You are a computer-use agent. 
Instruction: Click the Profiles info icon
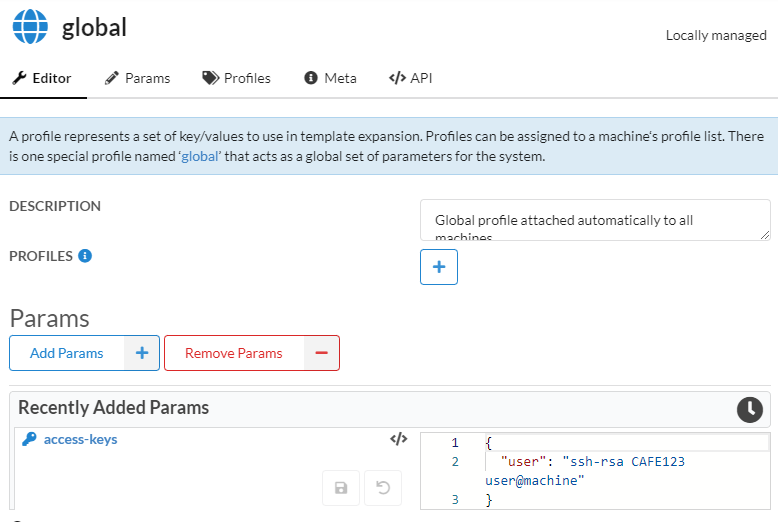pyautogui.click(x=85, y=256)
